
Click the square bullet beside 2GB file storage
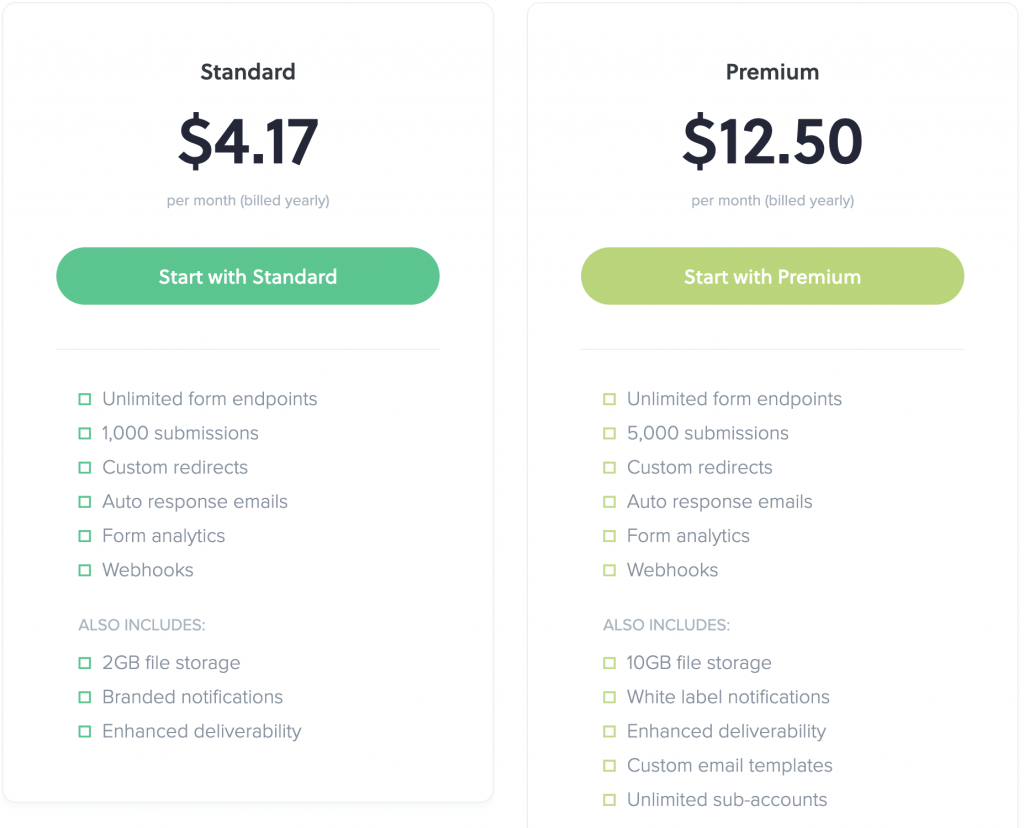pos(84,663)
